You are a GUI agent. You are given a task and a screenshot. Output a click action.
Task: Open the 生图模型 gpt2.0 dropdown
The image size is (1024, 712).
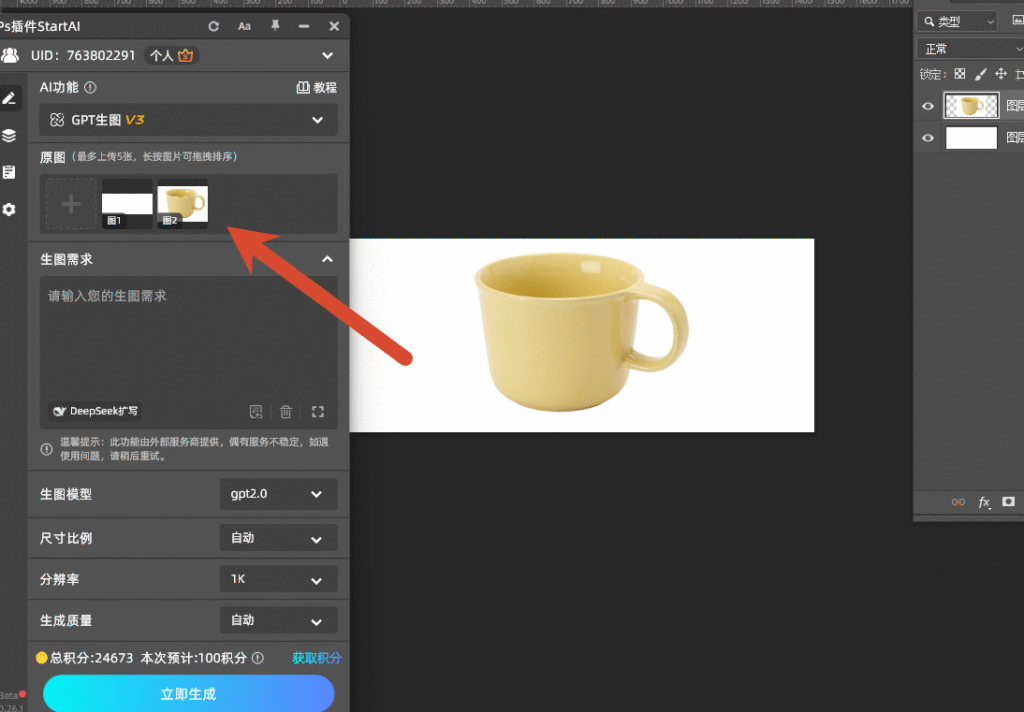click(x=278, y=494)
